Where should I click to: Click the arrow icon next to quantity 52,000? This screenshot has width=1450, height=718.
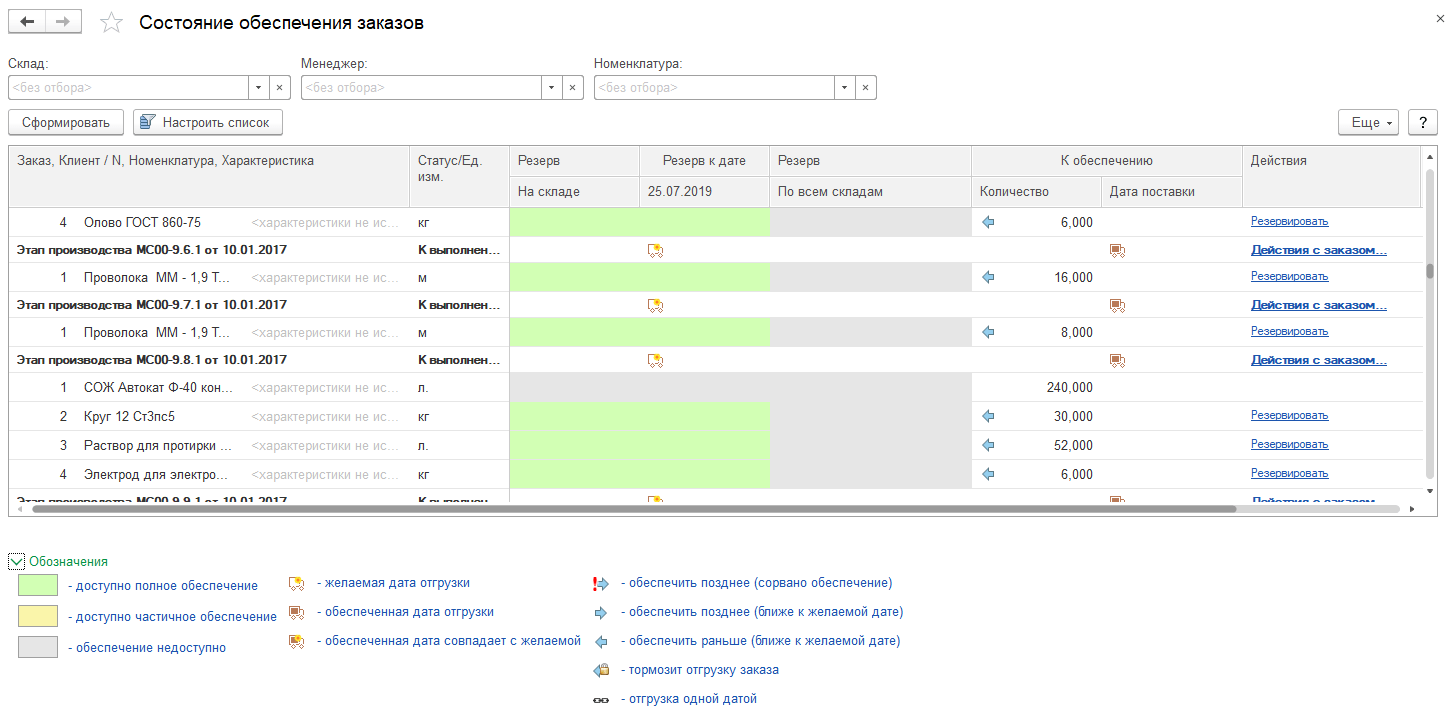pos(989,445)
